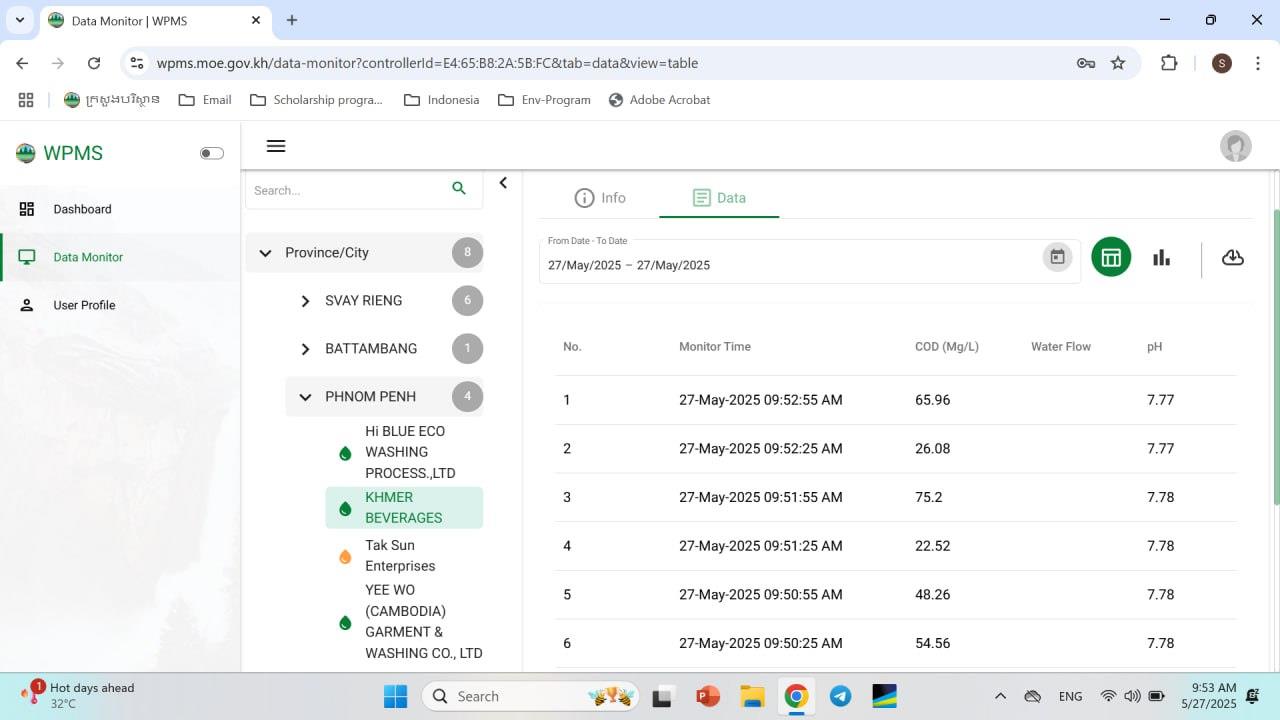
Task: Expand the SVAY RIENG province
Action: pos(305,301)
